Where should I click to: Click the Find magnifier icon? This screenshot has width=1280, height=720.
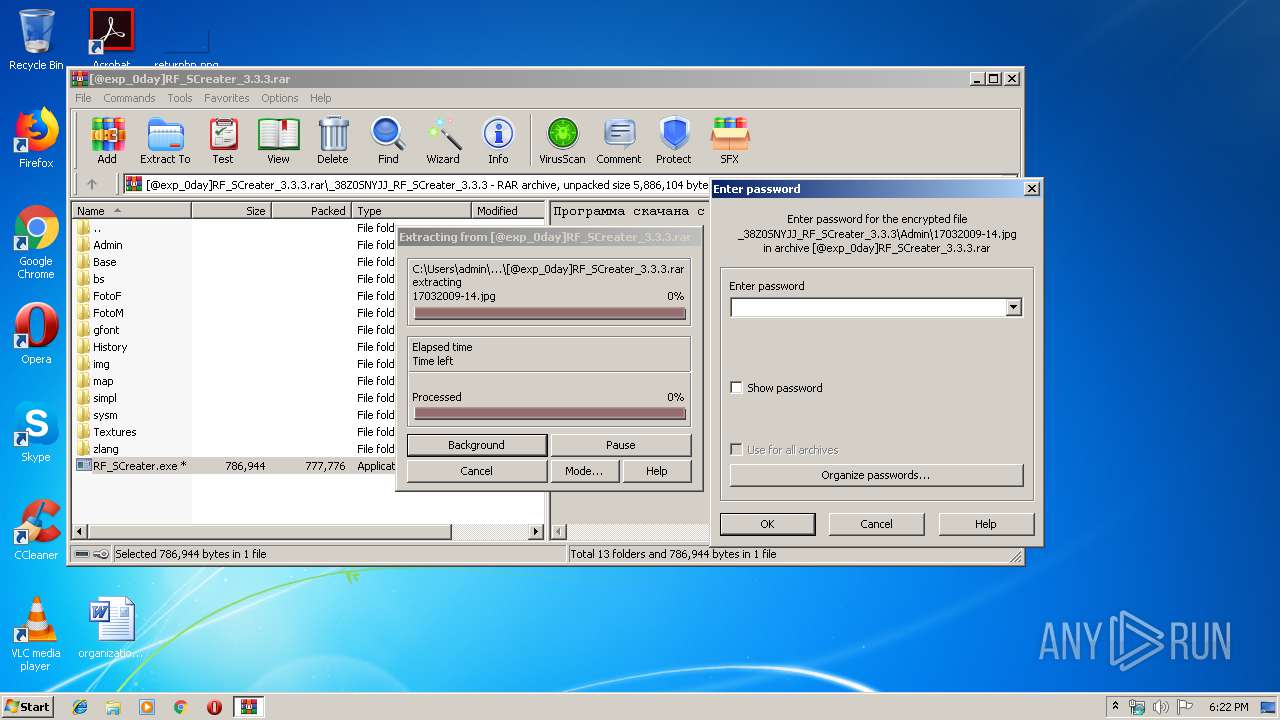coord(388,140)
